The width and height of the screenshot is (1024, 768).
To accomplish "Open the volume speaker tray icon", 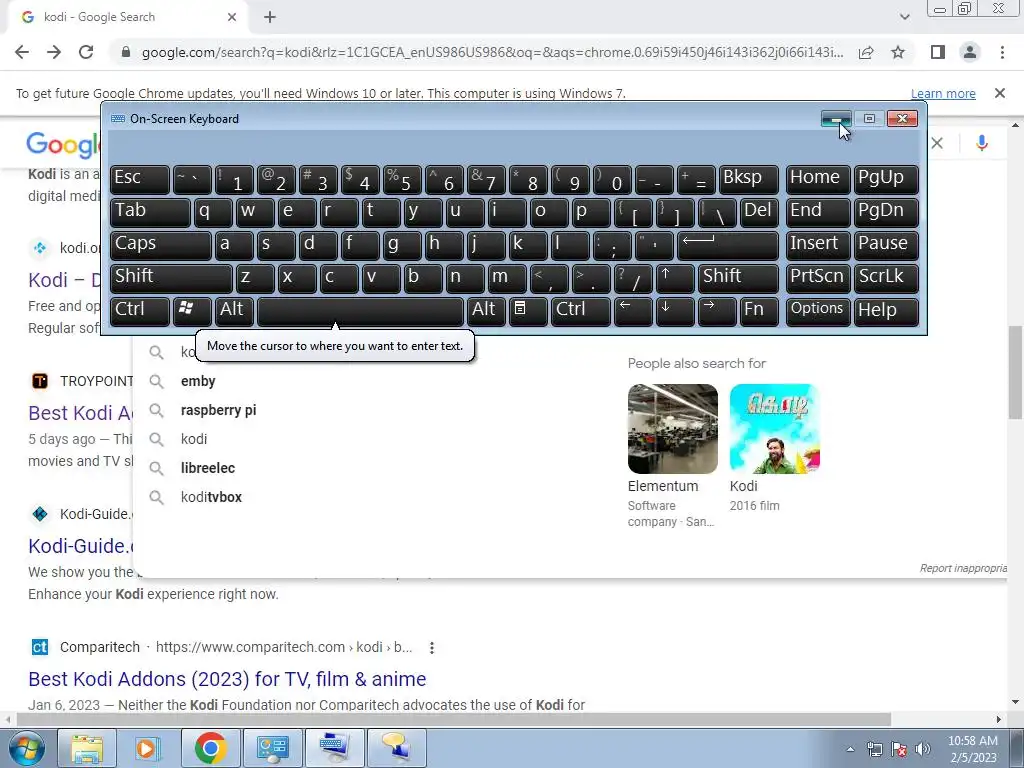I will 923,749.
